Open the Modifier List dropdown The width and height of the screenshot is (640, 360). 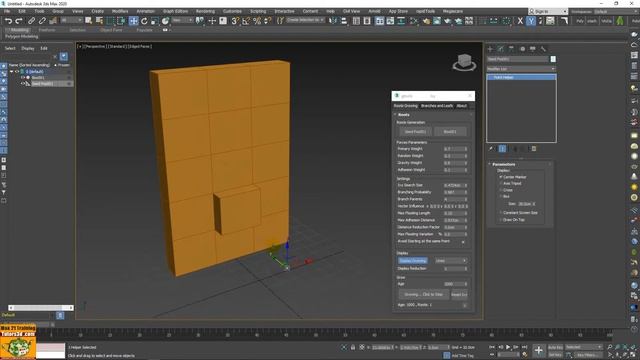(521, 69)
